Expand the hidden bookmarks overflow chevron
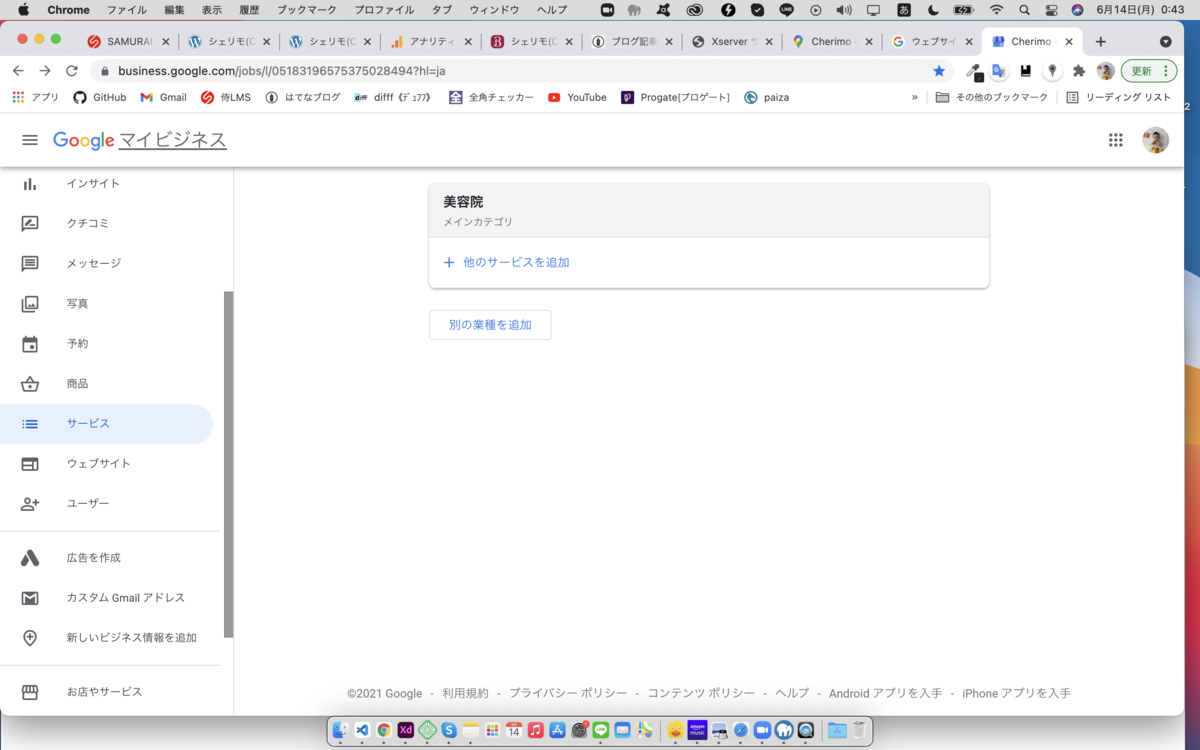1200x750 pixels. [913, 97]
